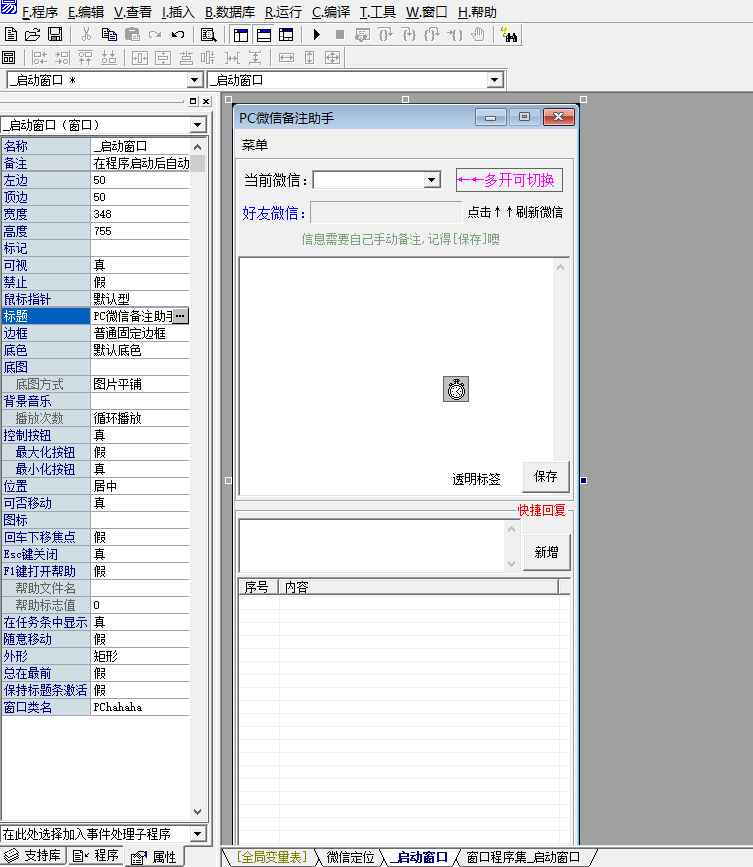
Task: Click the 好友微信 input field
Action: click(x=385, y=213)
